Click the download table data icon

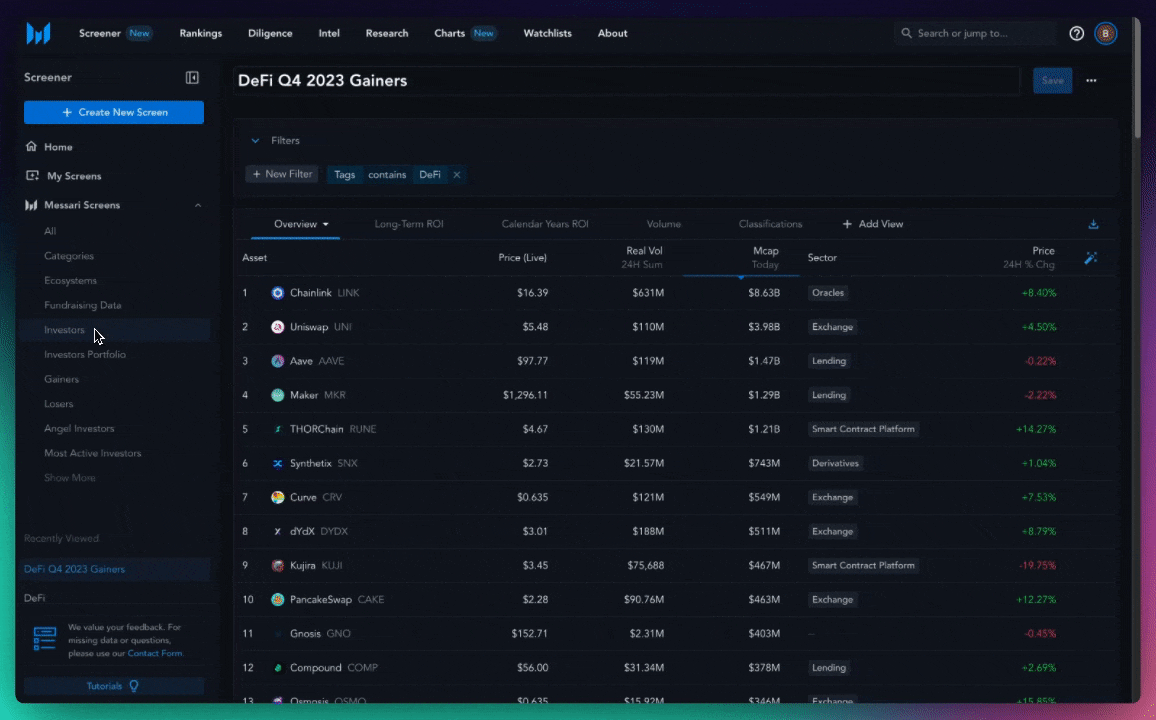point(1093,224)
